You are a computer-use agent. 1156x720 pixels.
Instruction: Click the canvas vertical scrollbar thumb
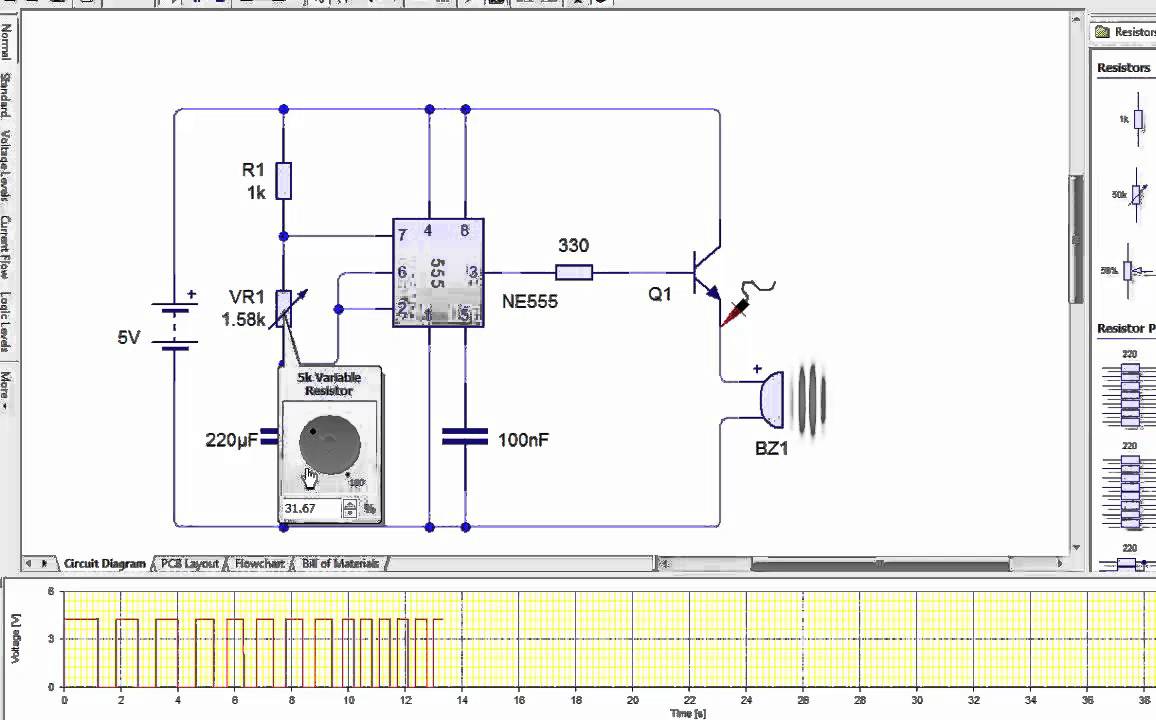[1076, 239]
